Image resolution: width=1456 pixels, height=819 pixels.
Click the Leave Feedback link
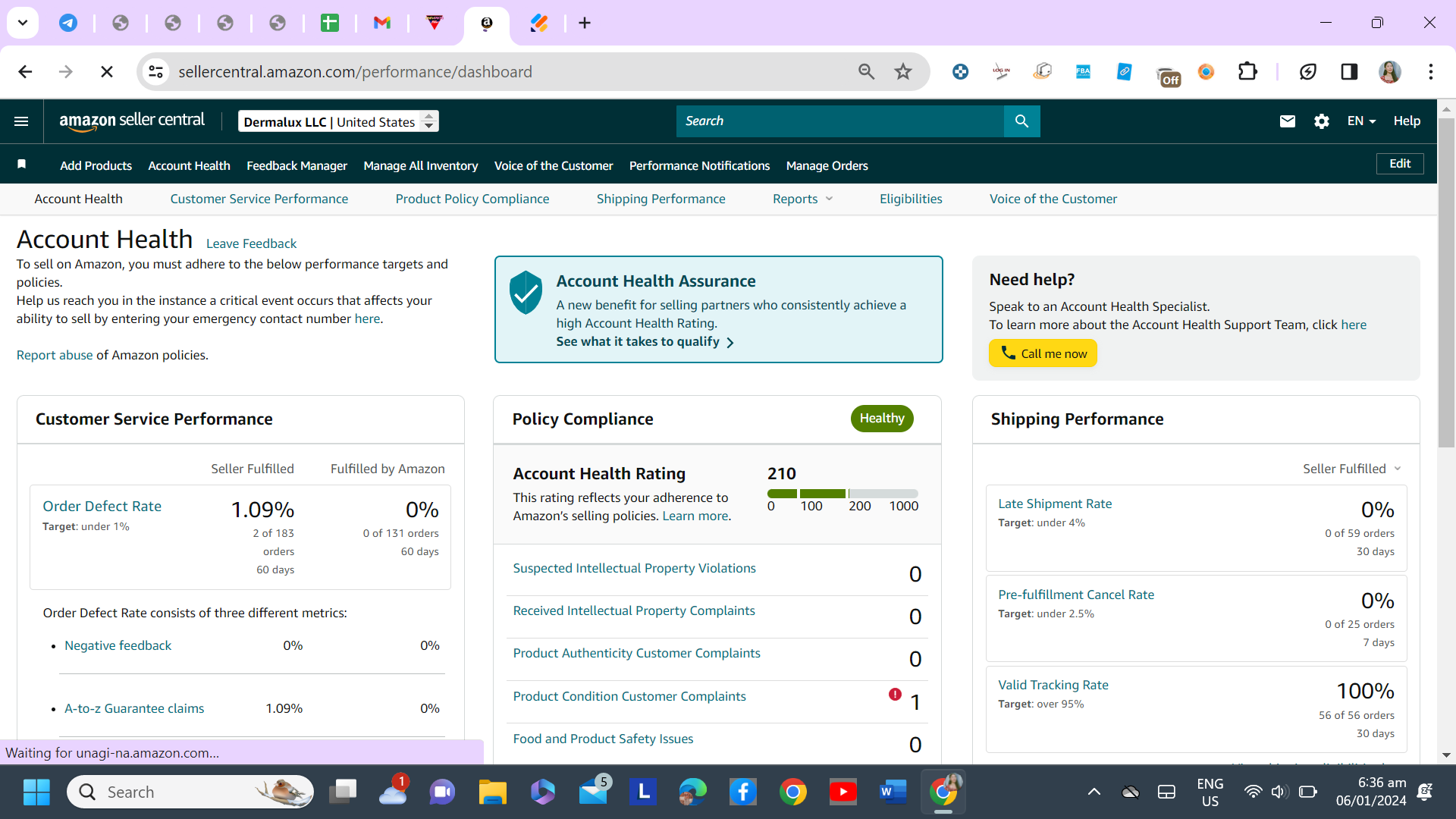[x=251, y=243]
